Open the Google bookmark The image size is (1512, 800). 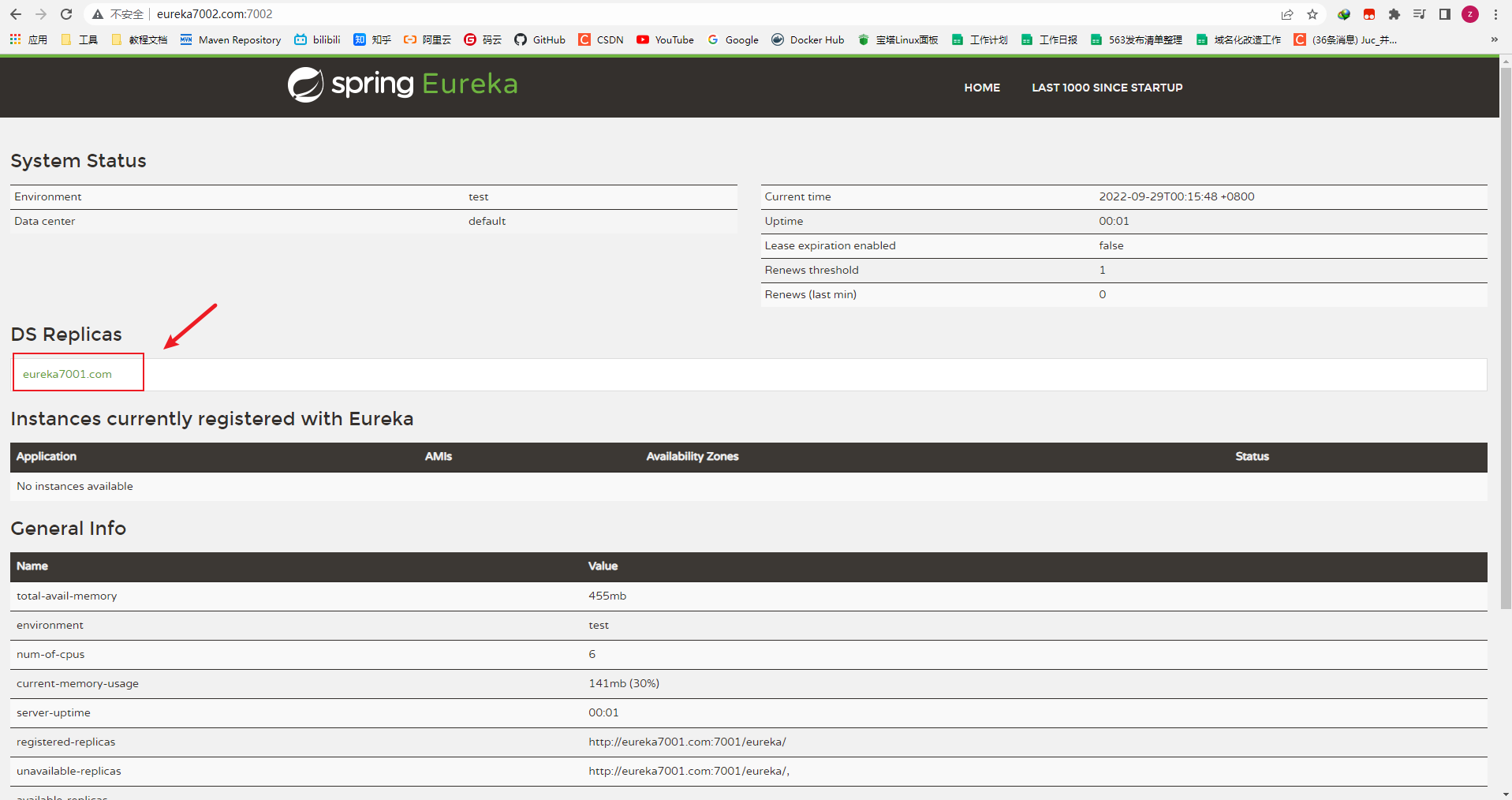click(734, 39)
